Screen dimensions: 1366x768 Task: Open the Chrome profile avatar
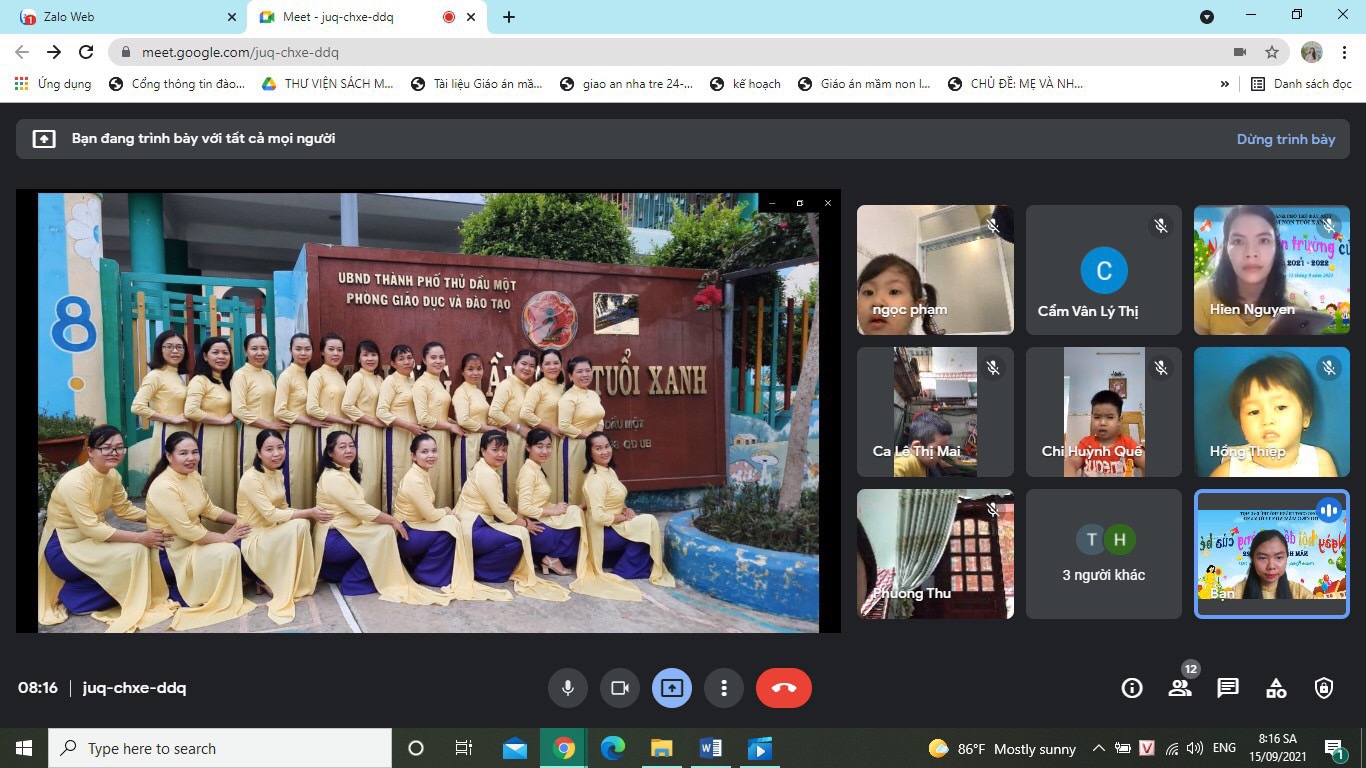1312,52
